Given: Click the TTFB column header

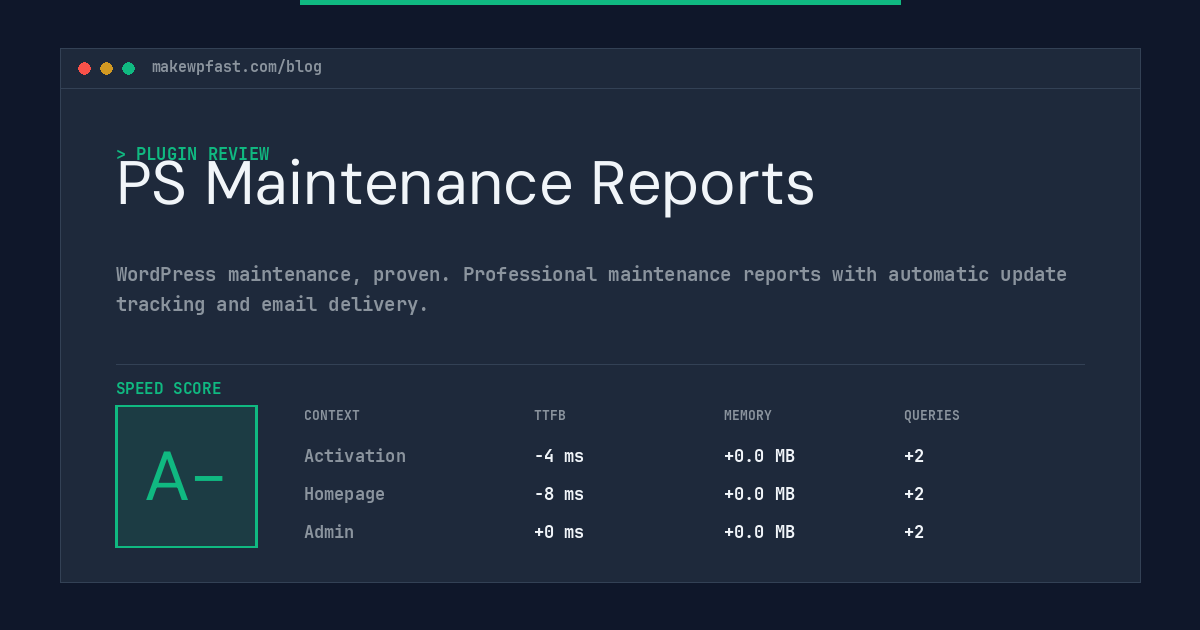Looking at the screenshot, I should pyautogui.click(x=550, y=416).
